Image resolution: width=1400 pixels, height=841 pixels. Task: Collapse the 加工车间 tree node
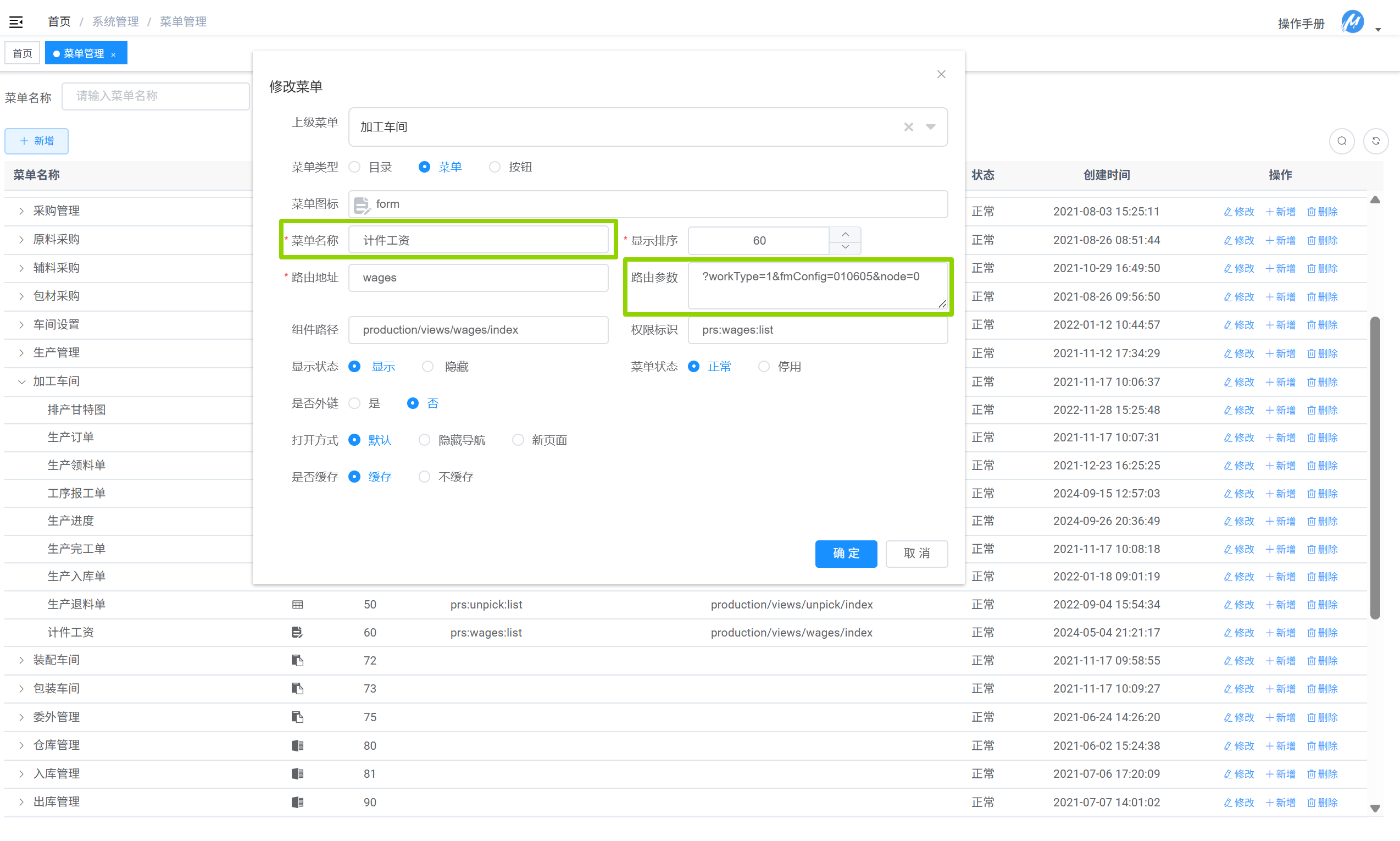[x=21, y=381]
